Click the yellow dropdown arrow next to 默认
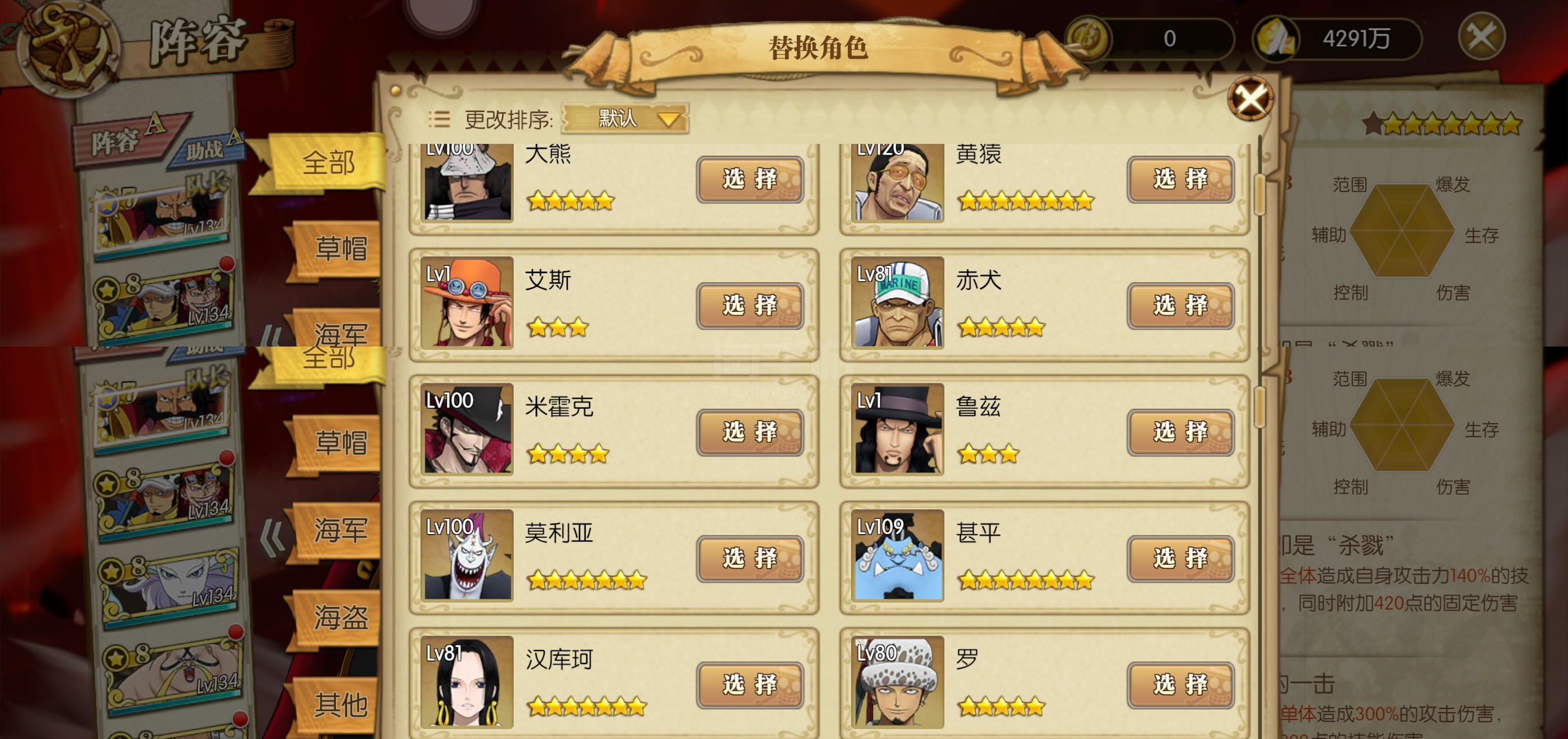This screenshot has width=1568, height=739. click(668, 119)
